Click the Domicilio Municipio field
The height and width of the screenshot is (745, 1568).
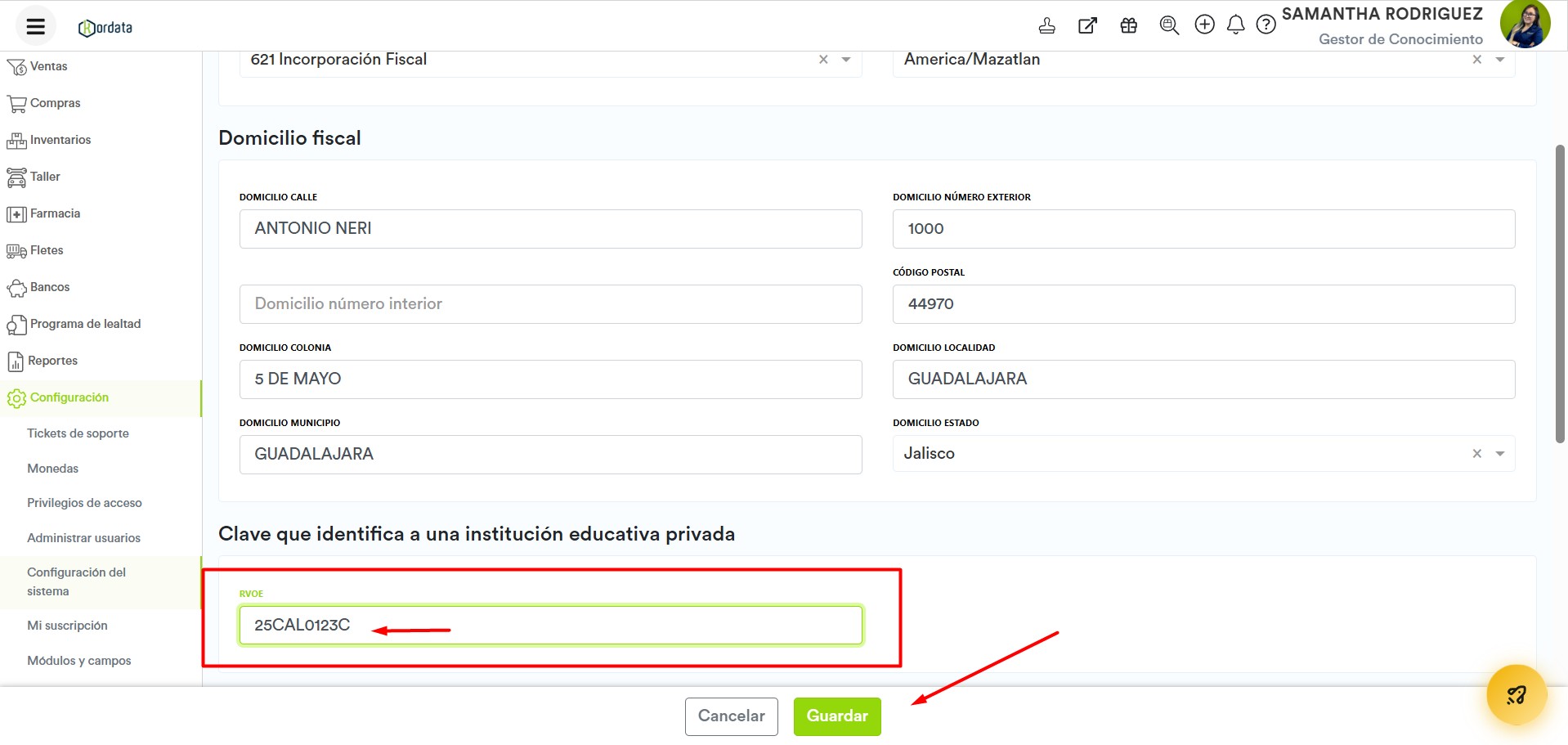(x=550, y=455)
